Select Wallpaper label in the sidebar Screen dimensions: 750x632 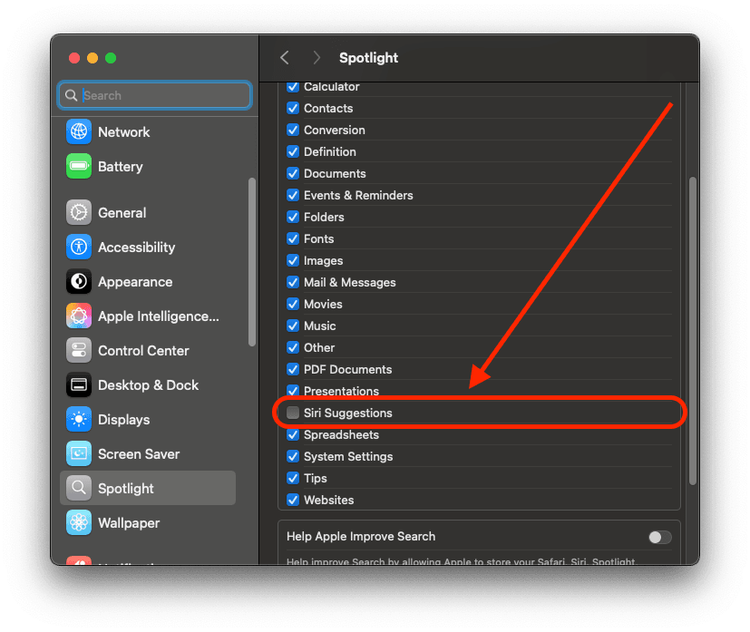(129, 523)
